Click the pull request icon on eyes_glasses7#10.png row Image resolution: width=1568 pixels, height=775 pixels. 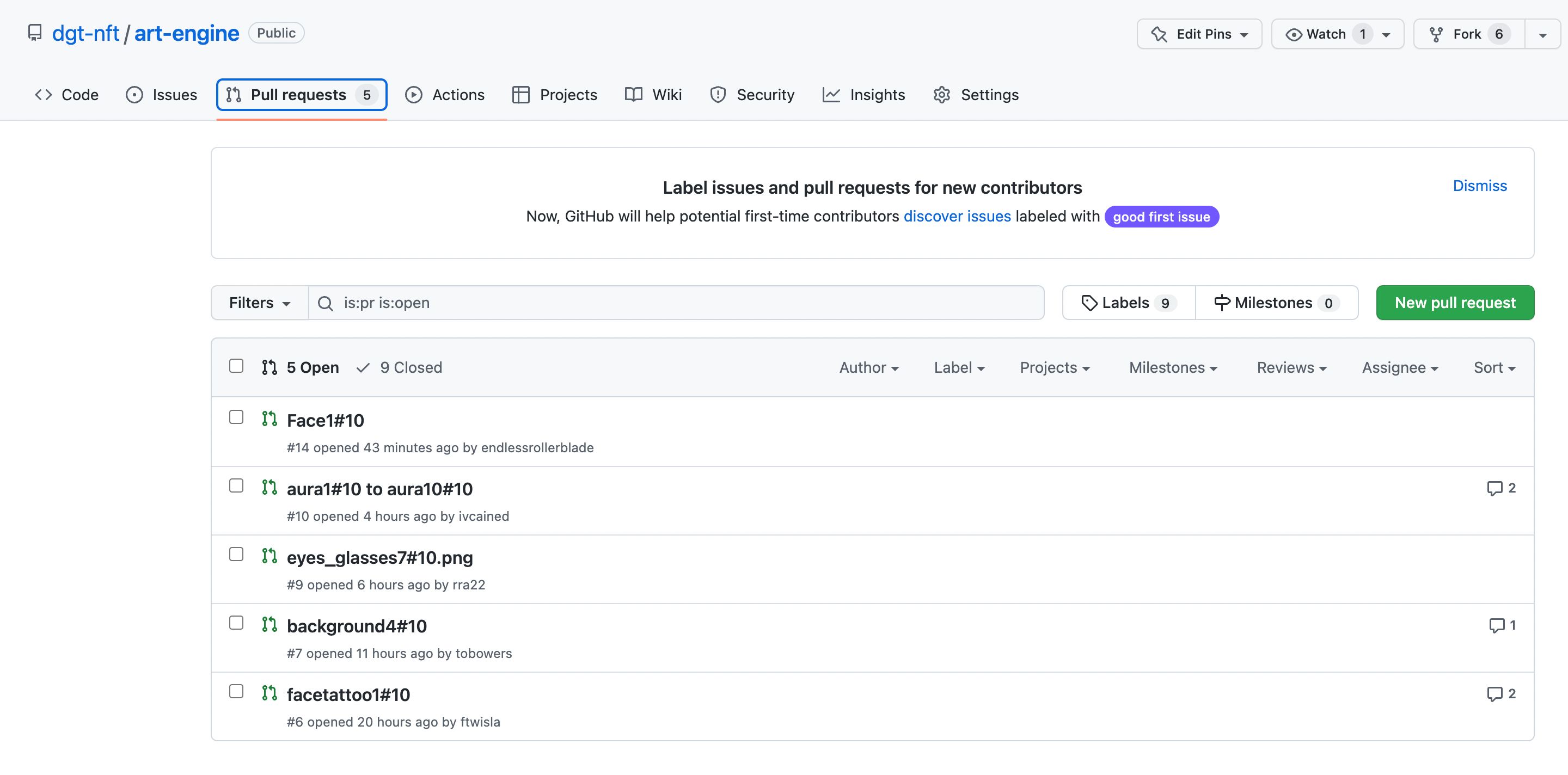point(269,556)
